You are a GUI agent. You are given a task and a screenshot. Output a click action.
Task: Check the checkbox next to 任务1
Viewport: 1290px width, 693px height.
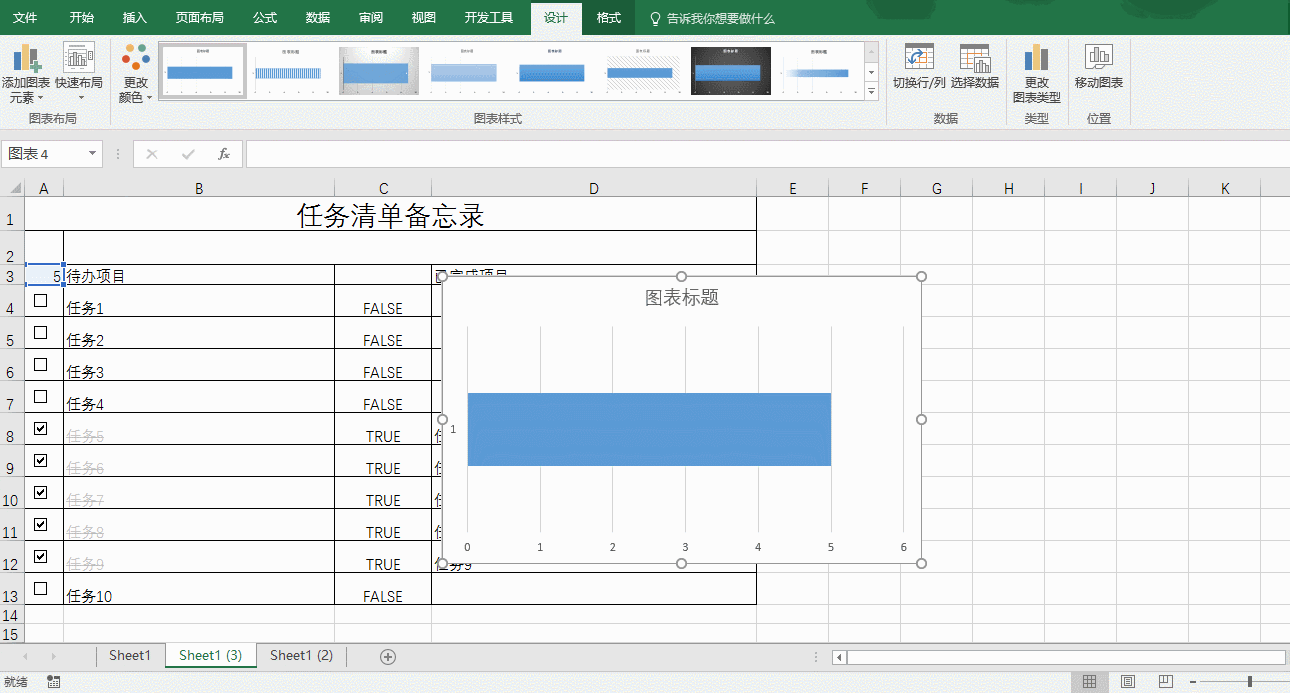click(41, 300)
